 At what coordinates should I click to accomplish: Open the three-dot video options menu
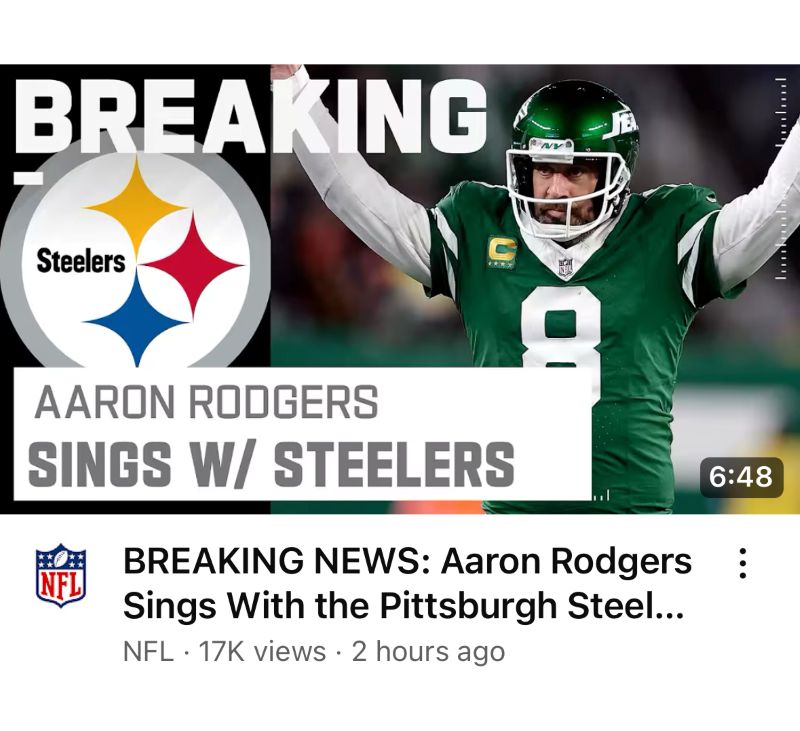coord(743,563)
